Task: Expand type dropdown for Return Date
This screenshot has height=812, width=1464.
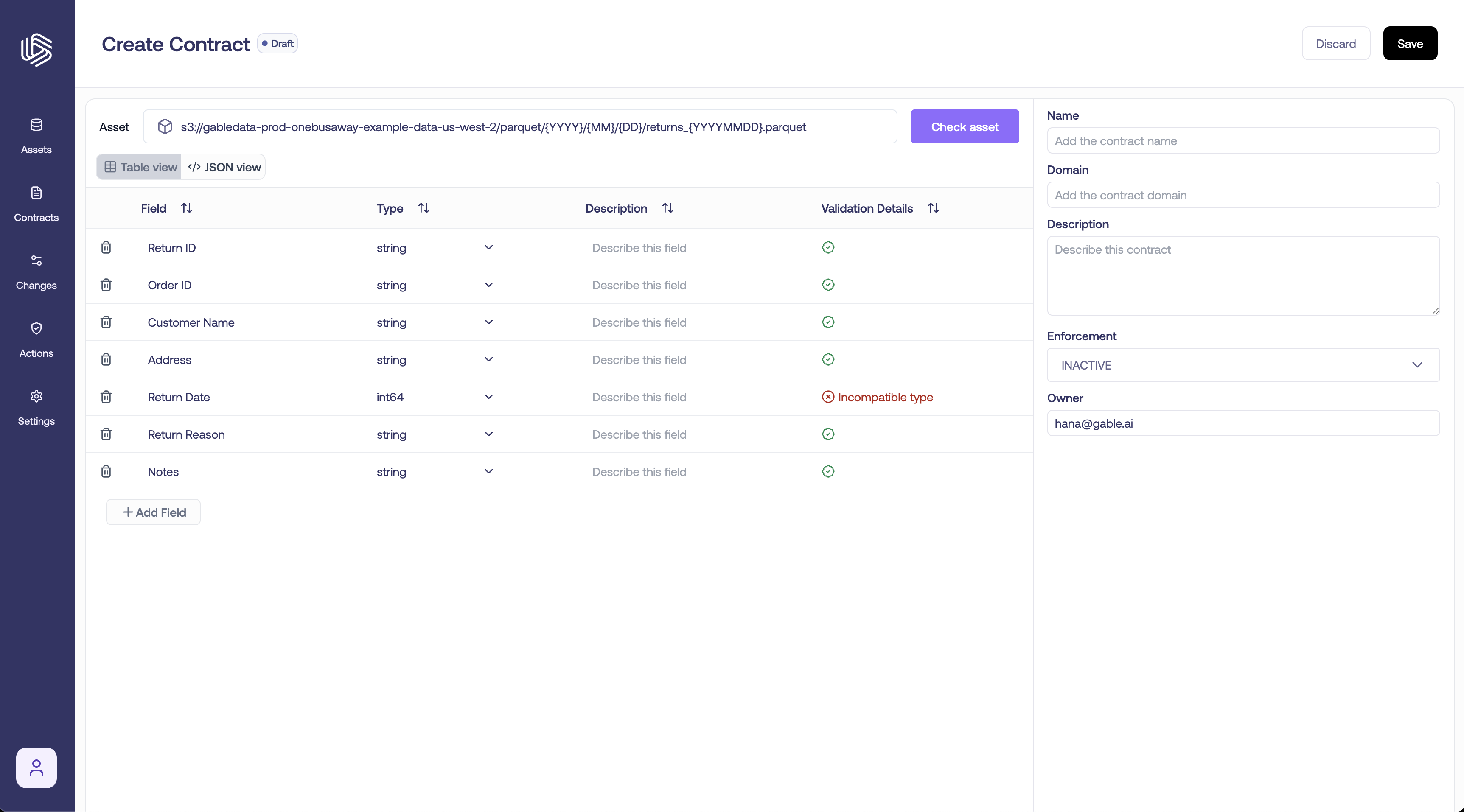Action: 488,397
